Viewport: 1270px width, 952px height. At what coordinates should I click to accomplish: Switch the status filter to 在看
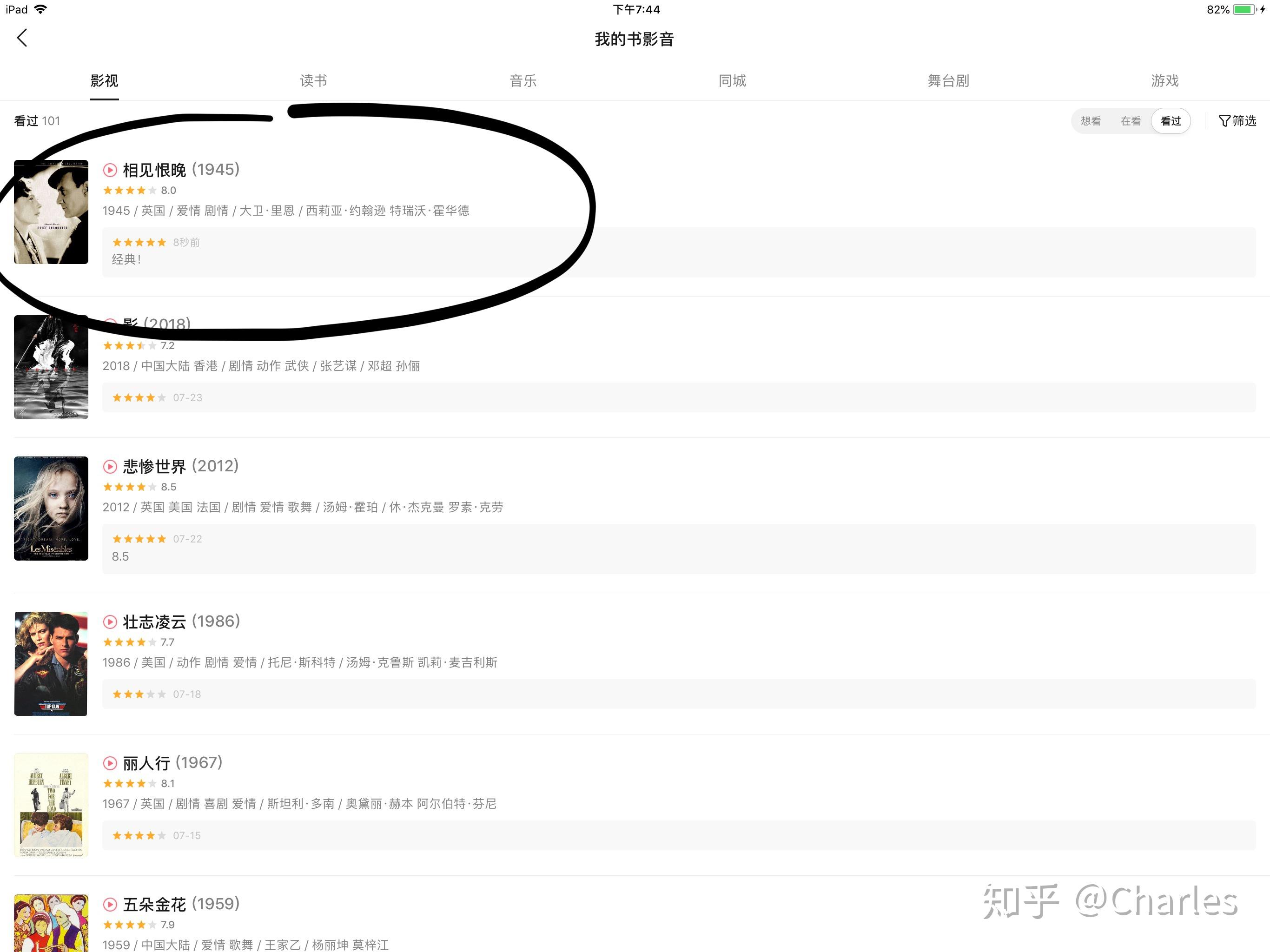pos(1131,121)
